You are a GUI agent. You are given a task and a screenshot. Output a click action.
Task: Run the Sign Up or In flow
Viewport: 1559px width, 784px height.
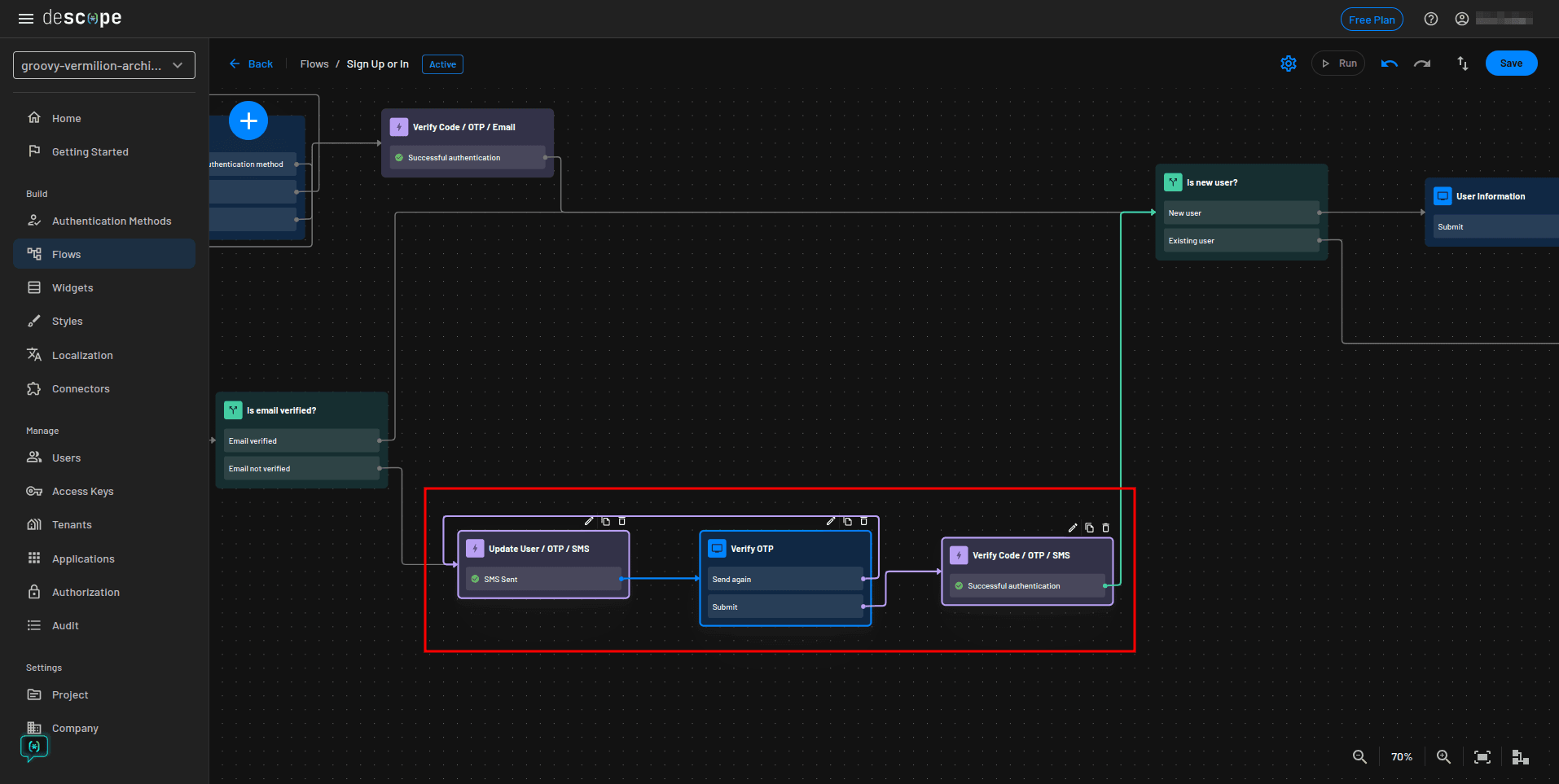click(1337, 63)
